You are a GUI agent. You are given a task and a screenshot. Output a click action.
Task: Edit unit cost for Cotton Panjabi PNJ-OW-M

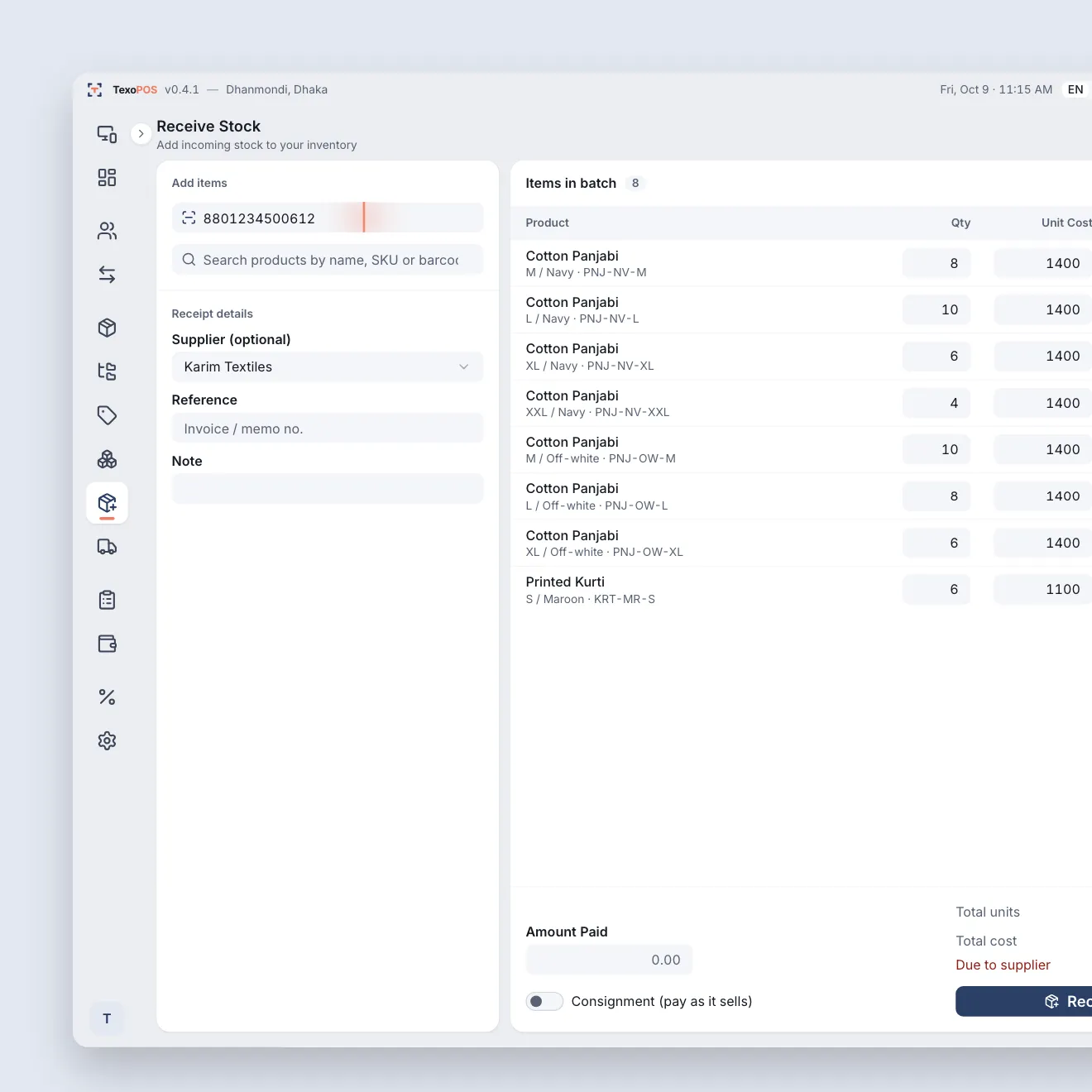(1043, 449)
